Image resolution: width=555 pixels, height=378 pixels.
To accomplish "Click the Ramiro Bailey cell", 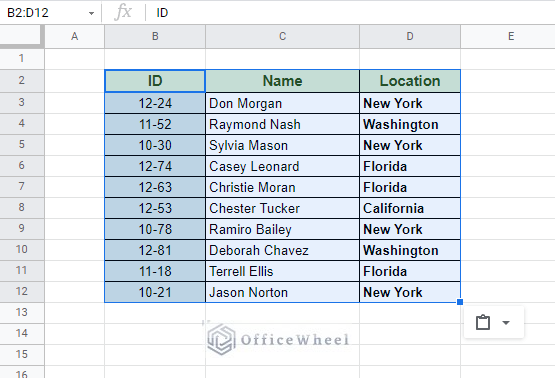I will point(282,229).
